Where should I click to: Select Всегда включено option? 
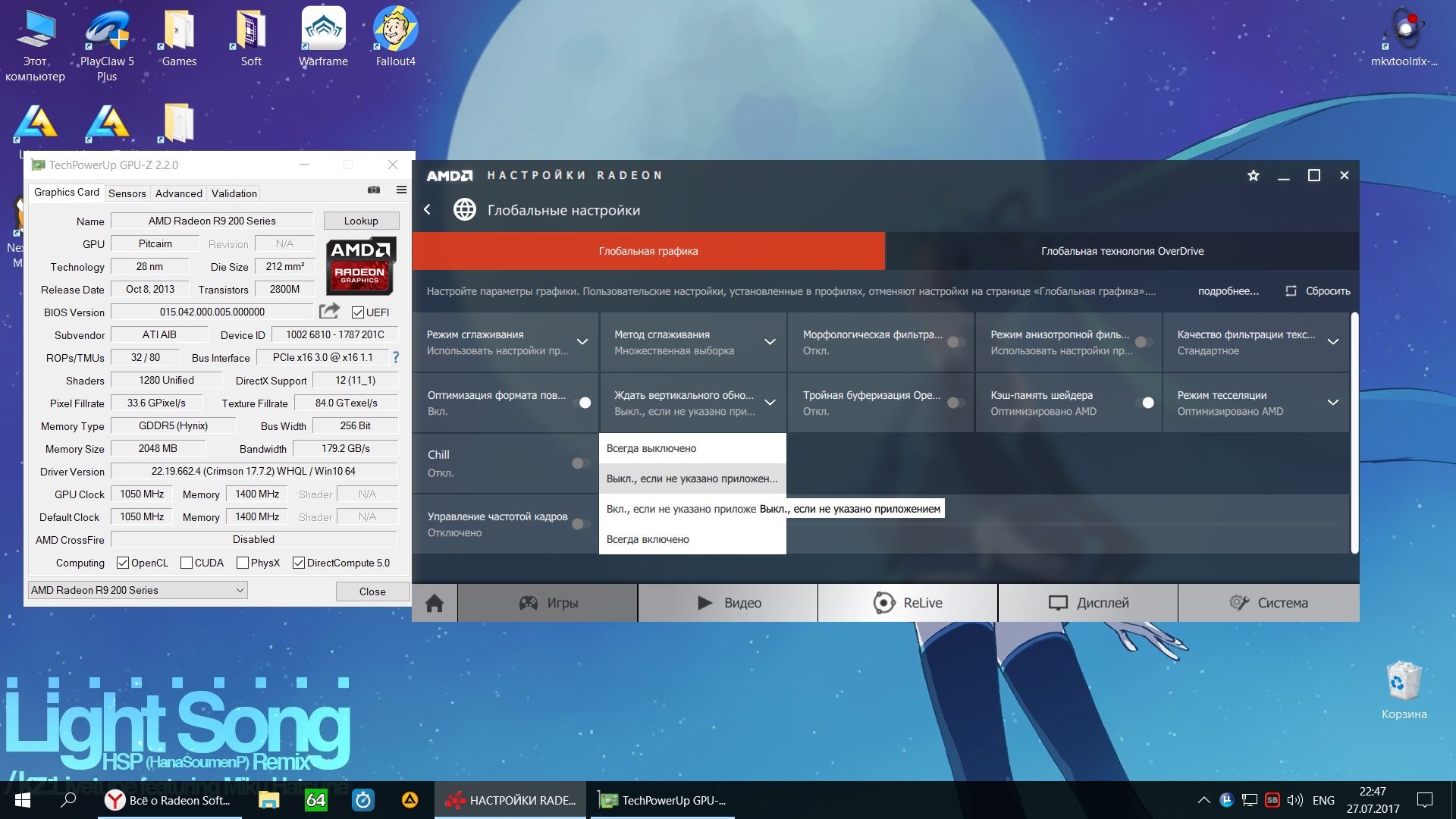coord(692,539)
